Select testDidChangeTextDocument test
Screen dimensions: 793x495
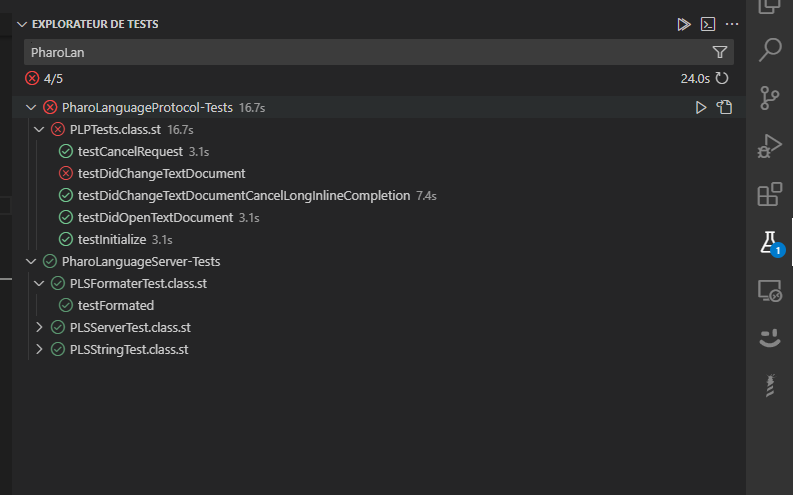tap(161, 173)
